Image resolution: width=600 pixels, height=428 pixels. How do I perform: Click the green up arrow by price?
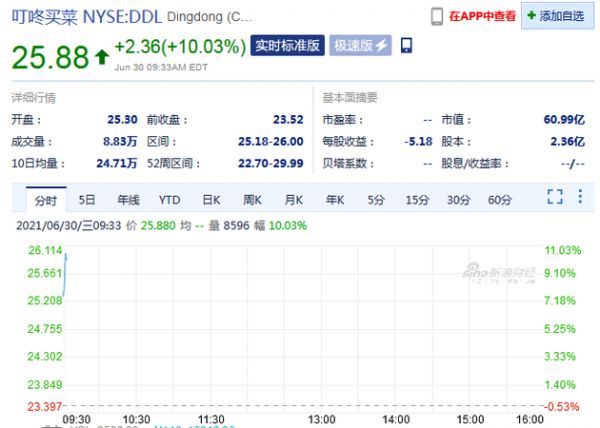pyautogui.click(x=102, y=57)
